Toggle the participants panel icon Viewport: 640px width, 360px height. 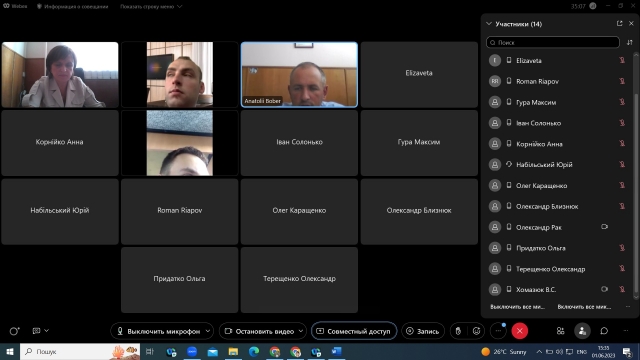582,331
